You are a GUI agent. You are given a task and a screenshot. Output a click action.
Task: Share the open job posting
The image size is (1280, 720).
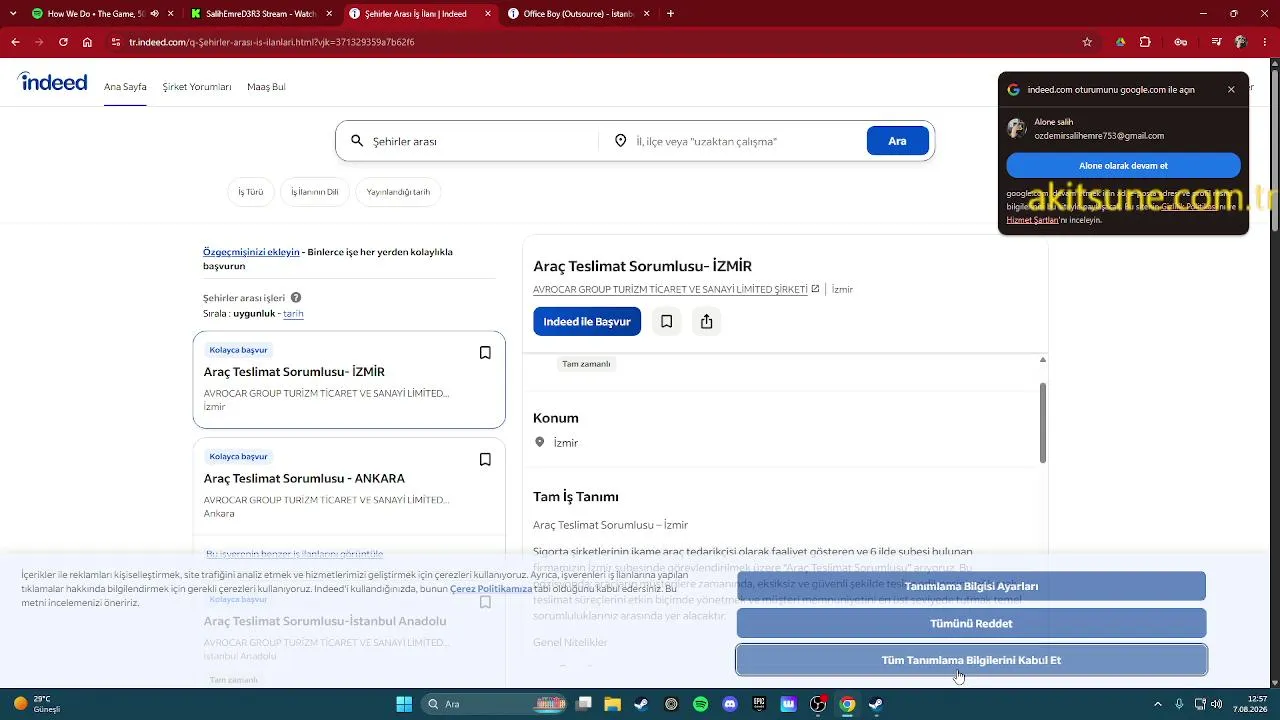(707, 321)
